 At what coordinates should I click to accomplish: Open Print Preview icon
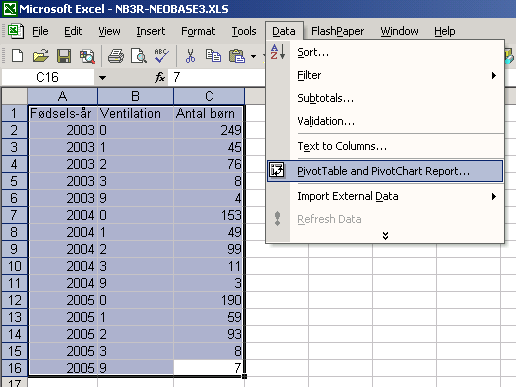coord(139,56)
